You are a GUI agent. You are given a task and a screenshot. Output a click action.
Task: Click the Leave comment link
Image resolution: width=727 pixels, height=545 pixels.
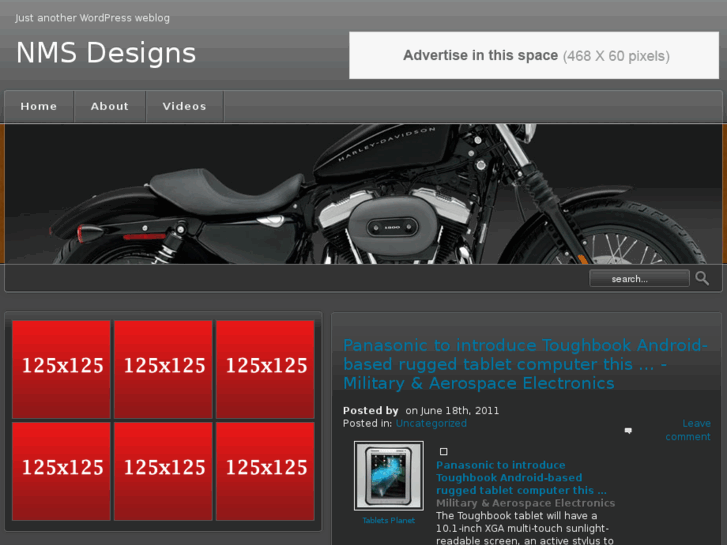(688, 430)
